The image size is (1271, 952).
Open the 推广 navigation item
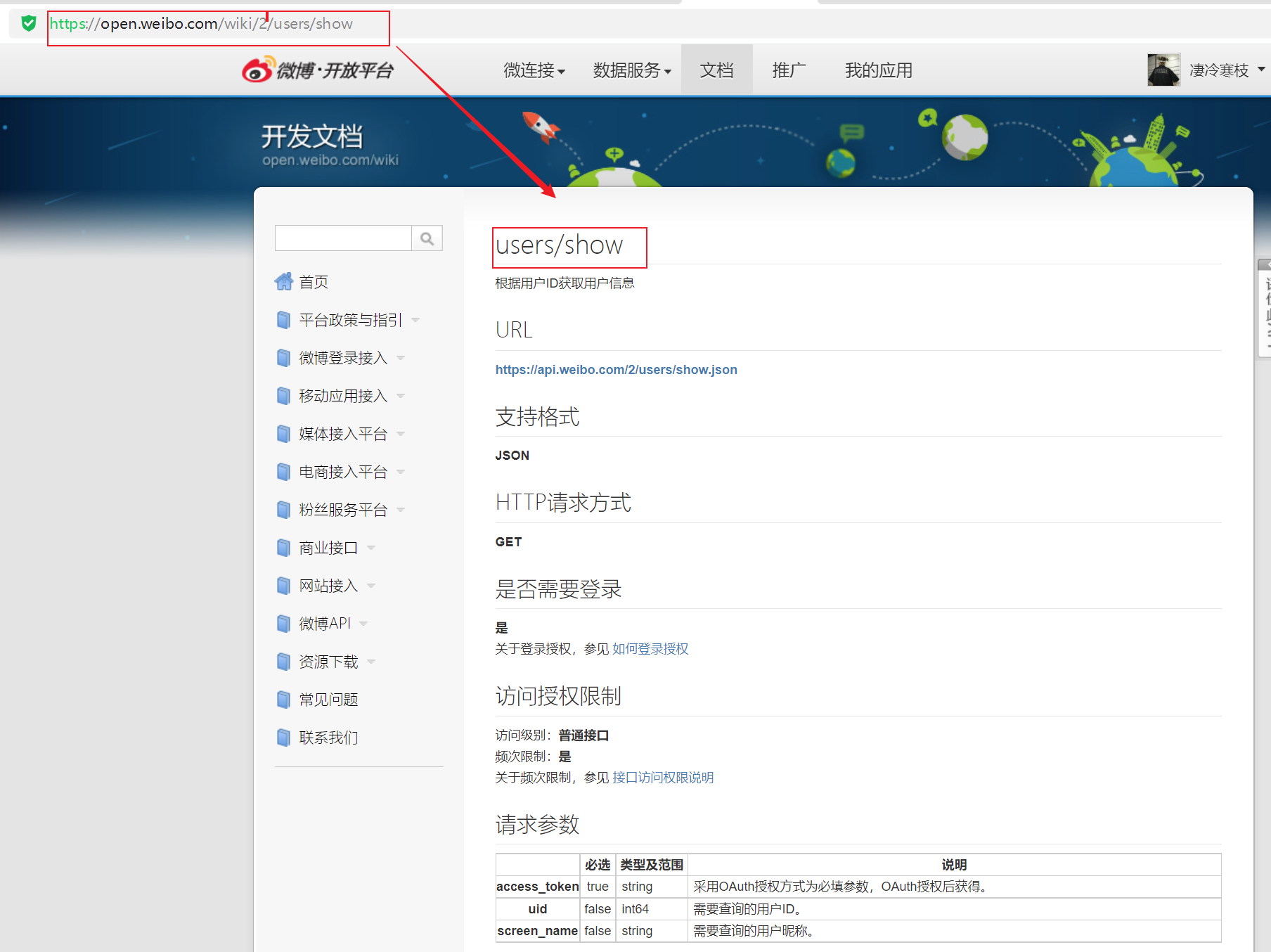[x=789, y=70]
